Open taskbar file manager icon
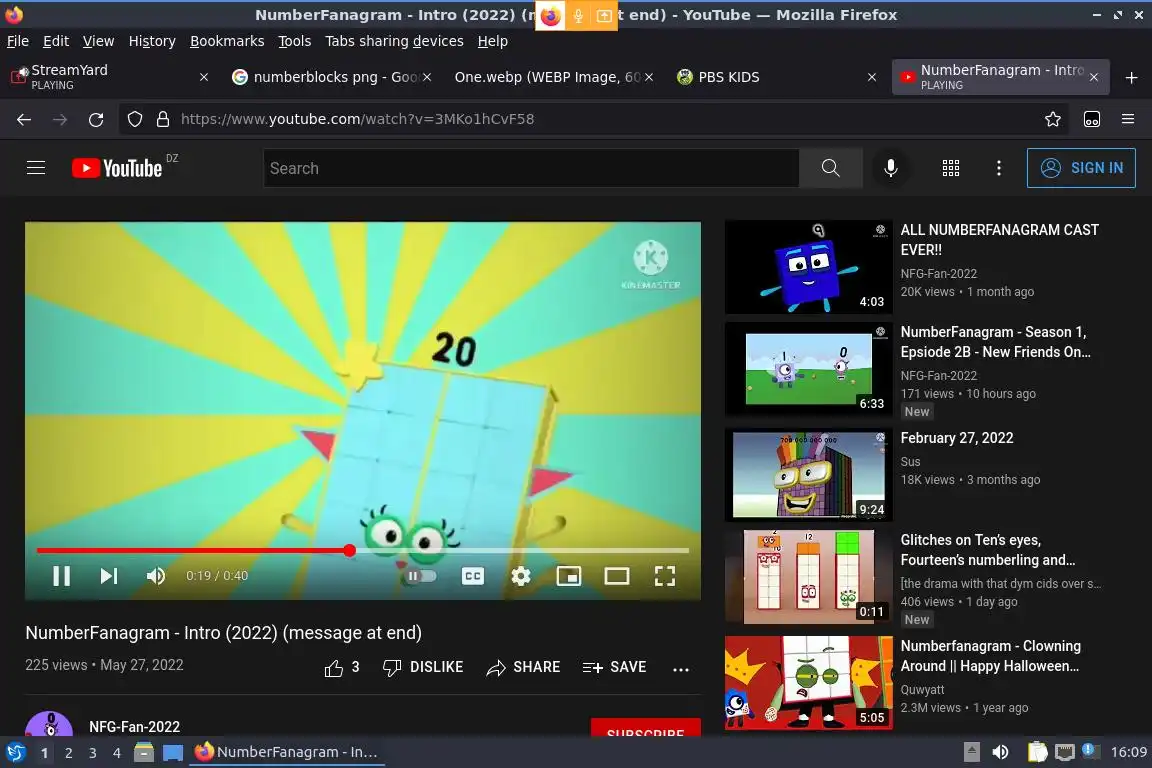The width and height of the screenshot is (1152, 768). coord(144,753)
